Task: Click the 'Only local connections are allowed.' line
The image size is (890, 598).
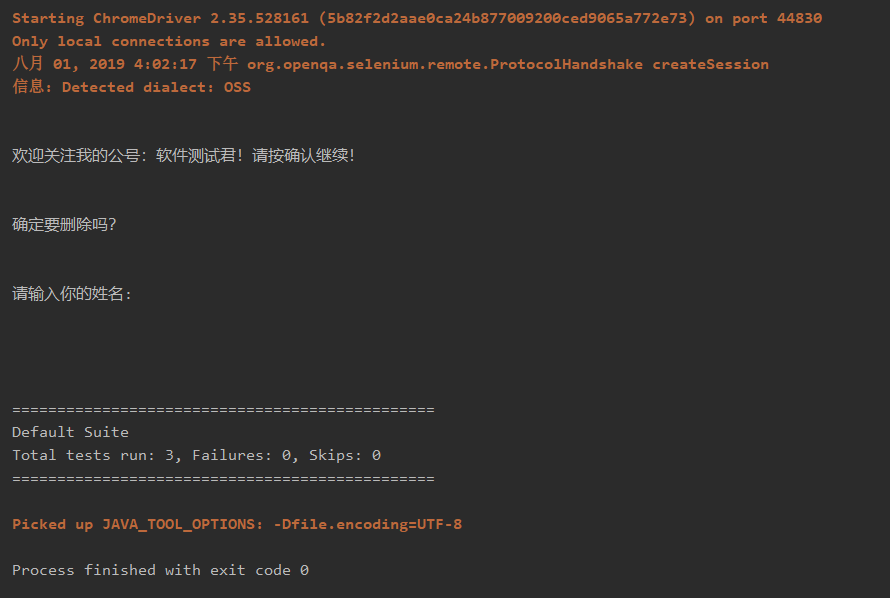Action: tap(169, 41)
